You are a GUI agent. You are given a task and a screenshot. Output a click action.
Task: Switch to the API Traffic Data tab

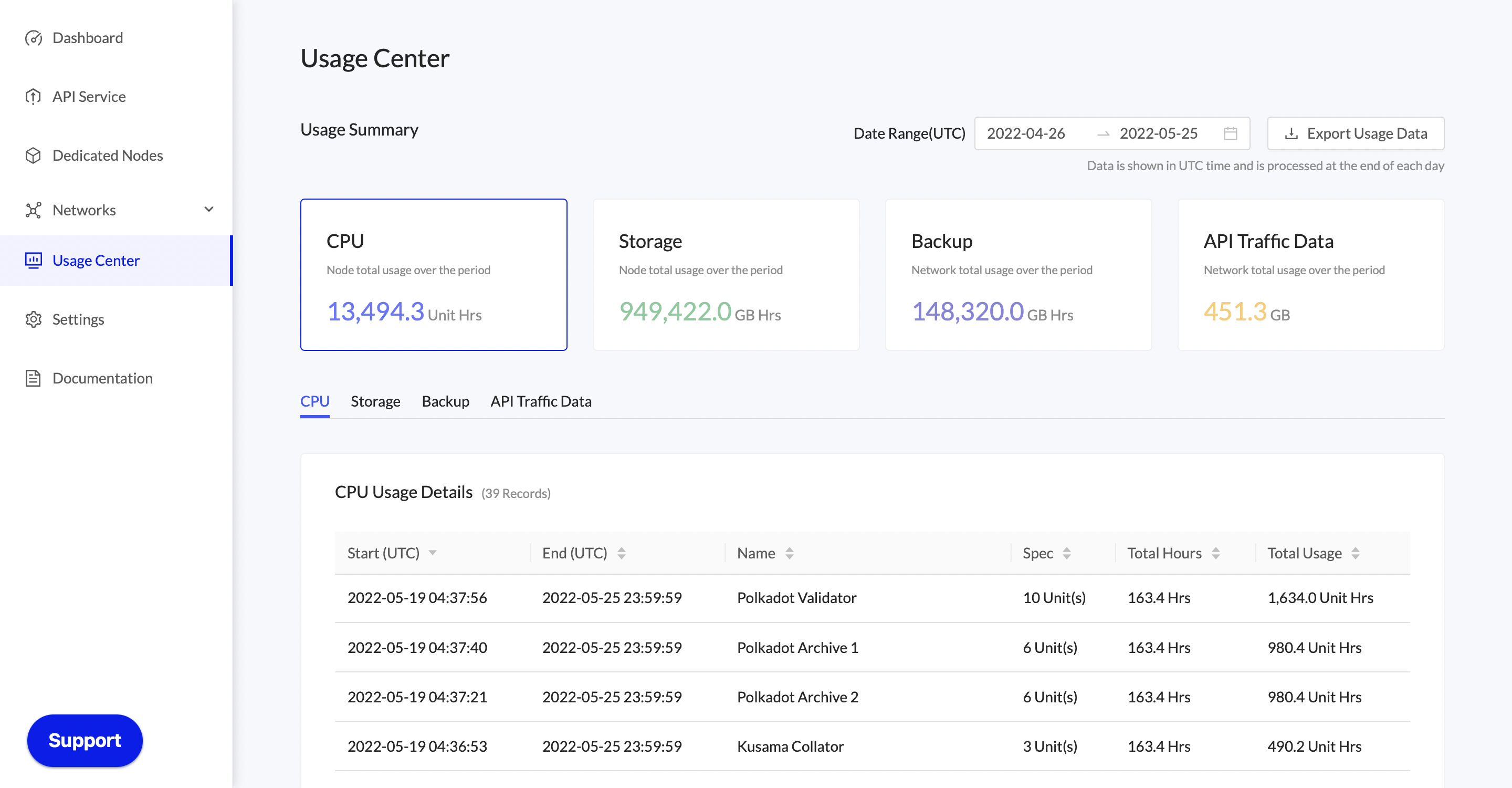pyautogui.click(x=541, y=401)
